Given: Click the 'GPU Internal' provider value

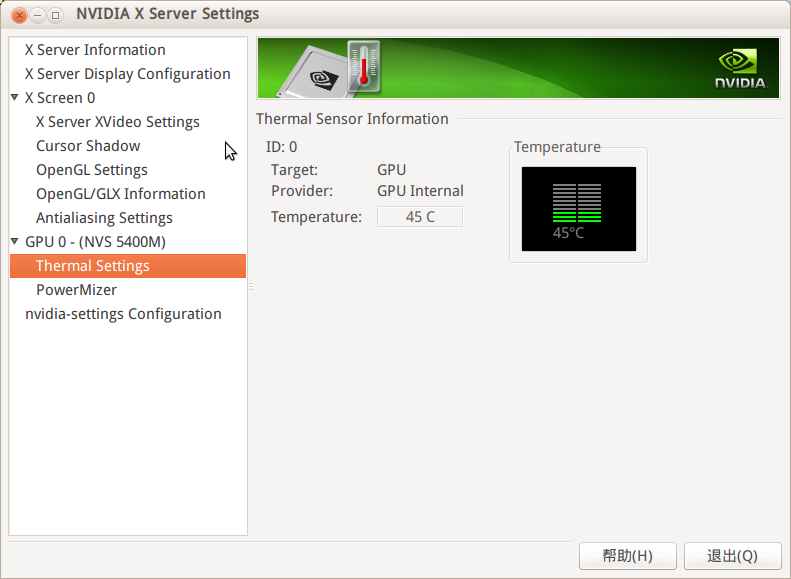Looking at the screenshot, I should 420,191.
